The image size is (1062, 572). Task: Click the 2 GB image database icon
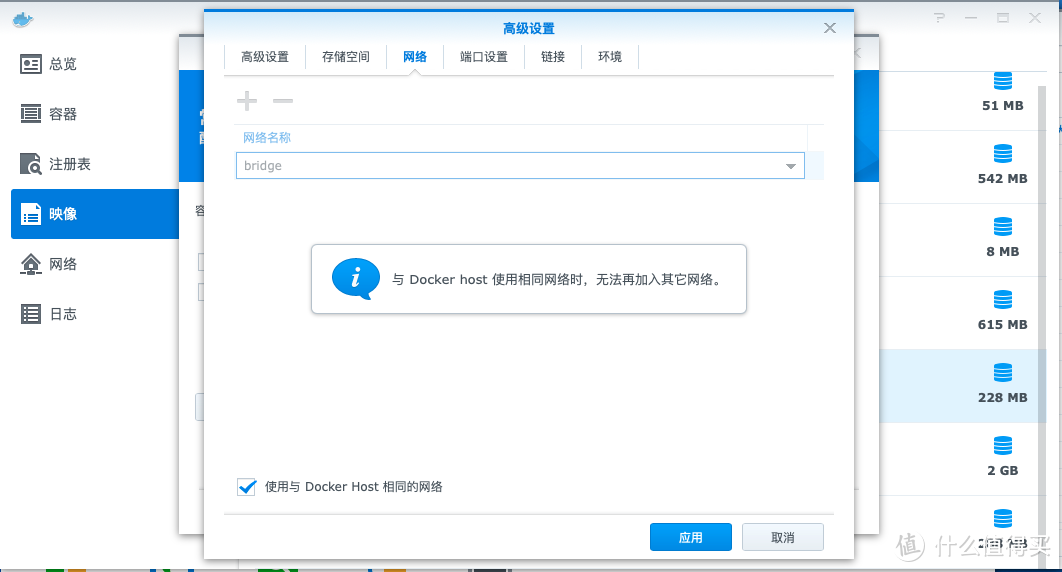point(1003,446)
